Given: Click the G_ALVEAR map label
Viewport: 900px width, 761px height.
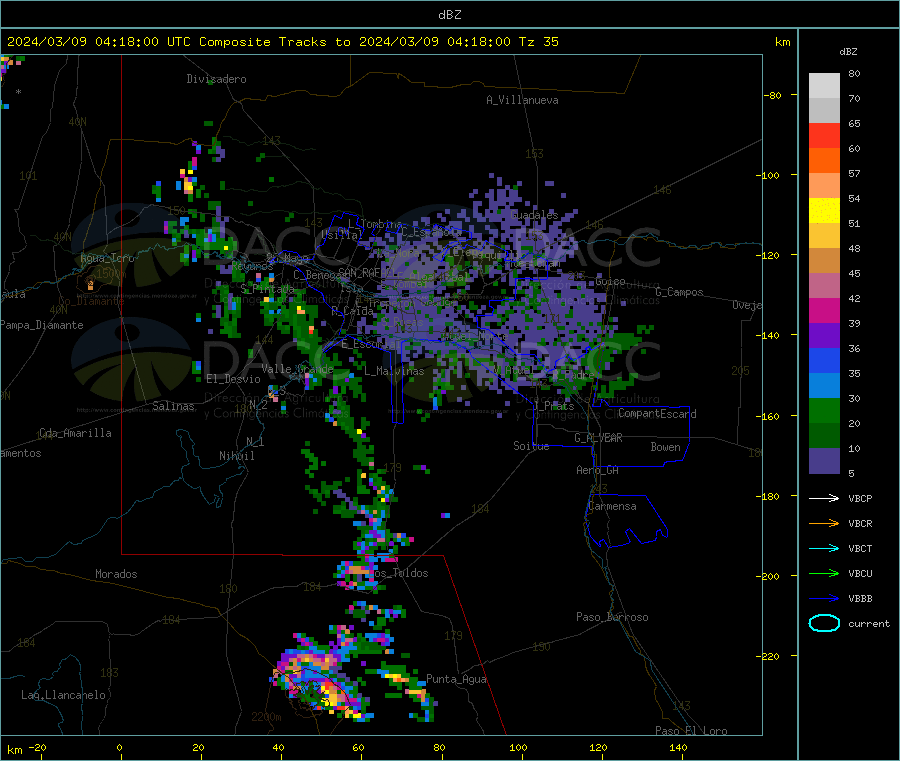Looking at the screenshot, I should 598,438.
